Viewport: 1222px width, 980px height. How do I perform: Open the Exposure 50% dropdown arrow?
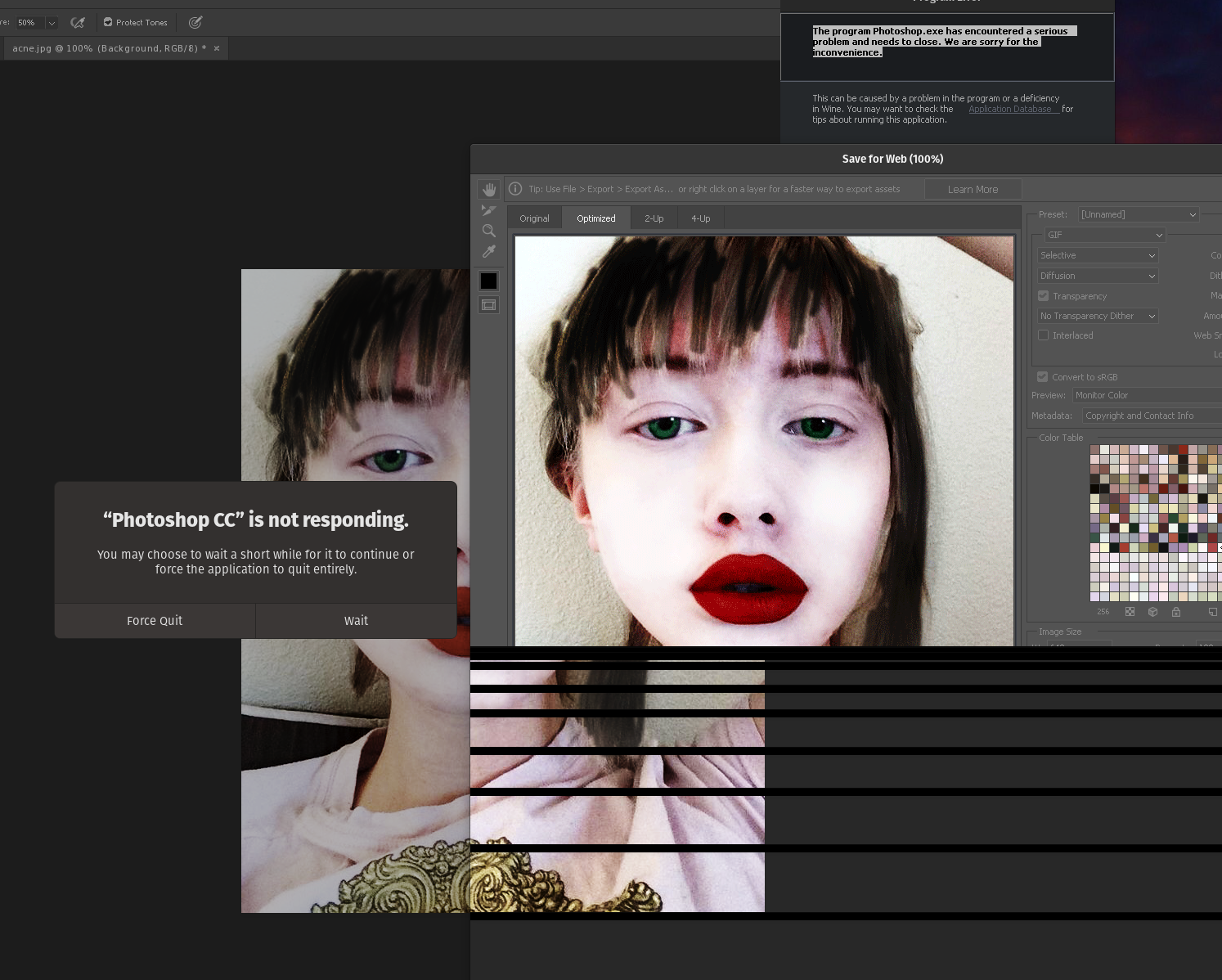pos(52,23)
